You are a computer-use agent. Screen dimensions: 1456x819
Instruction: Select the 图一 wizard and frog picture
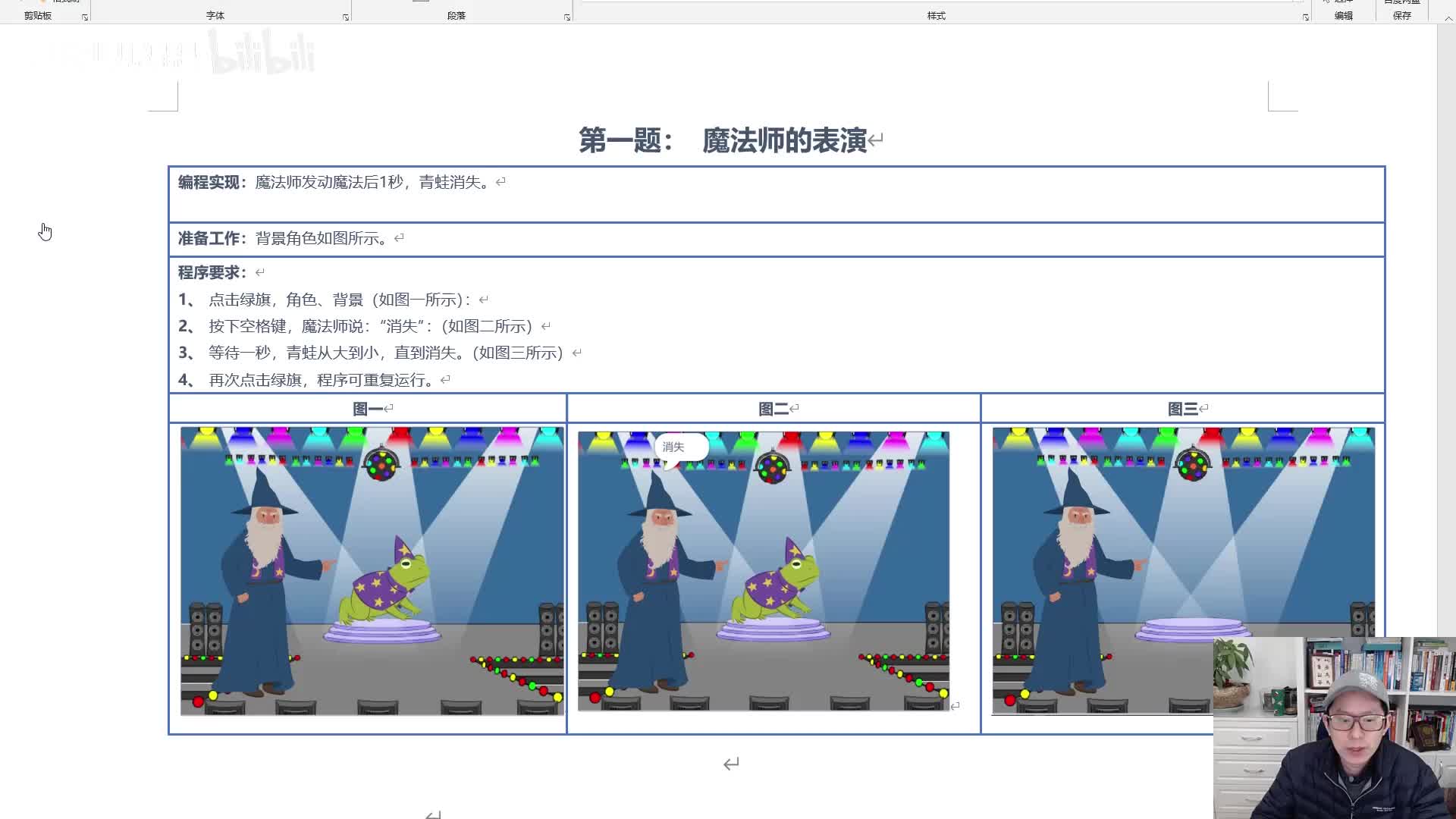click(372, 571)
